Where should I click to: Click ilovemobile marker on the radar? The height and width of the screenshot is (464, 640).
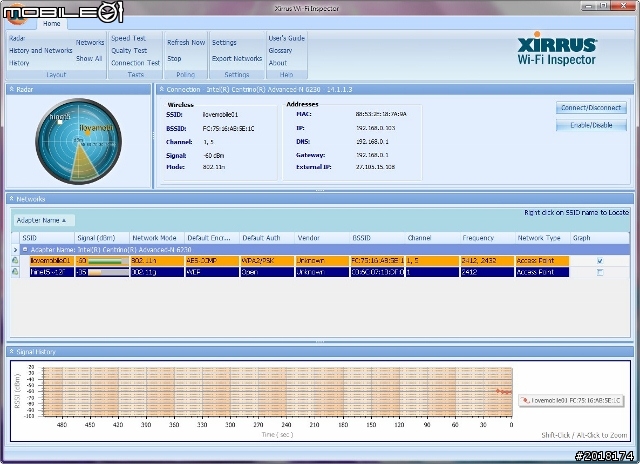(87, 132)
